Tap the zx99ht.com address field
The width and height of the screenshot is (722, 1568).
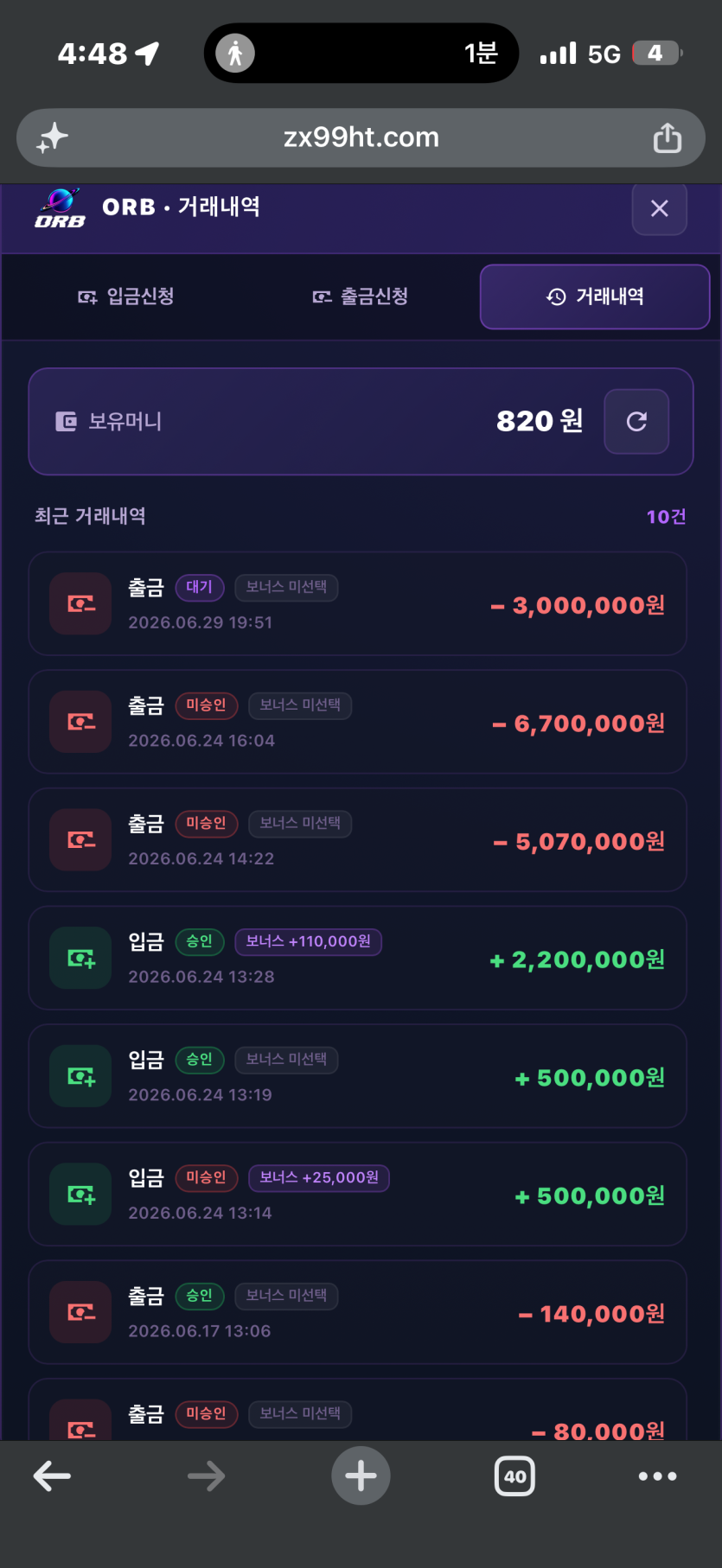[x=361, y=137]
